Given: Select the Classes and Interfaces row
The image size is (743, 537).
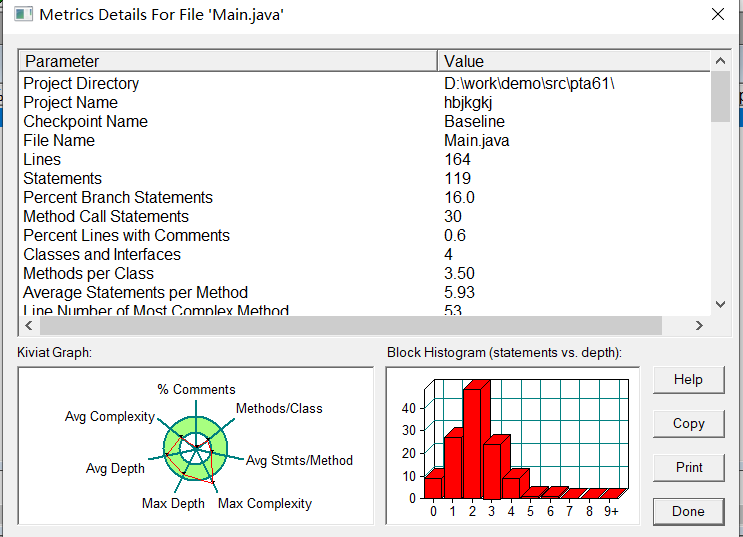Looking at the screenshot, I should [x=365, y=255].
